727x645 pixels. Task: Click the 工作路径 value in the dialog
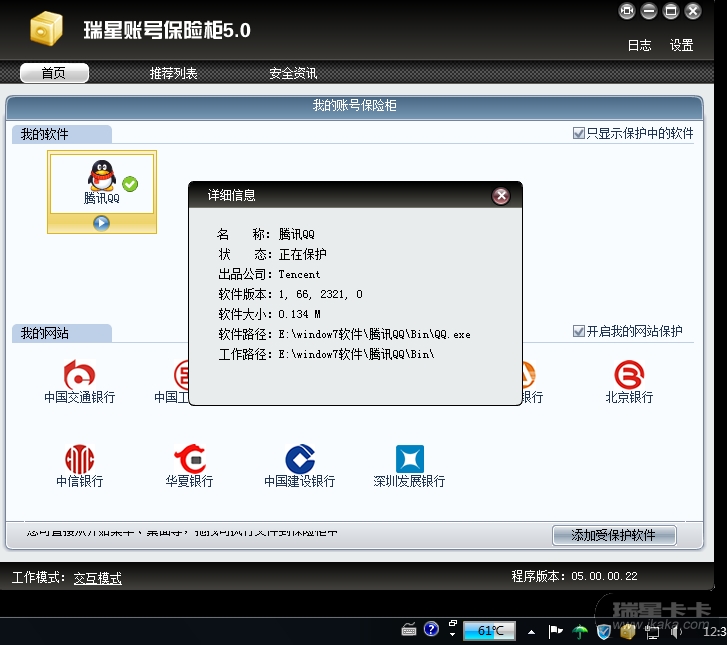pos(357,354)
